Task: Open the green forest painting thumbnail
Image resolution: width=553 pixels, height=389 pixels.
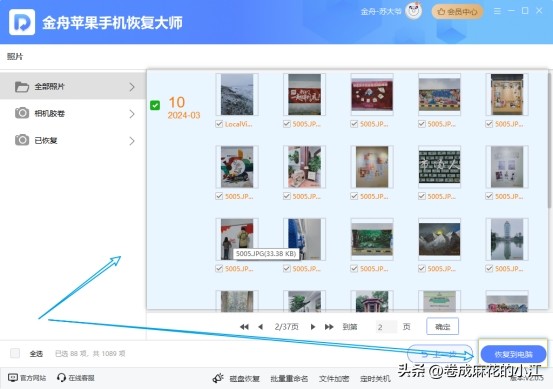Action: pyautogui.click(x=372, y=239)
